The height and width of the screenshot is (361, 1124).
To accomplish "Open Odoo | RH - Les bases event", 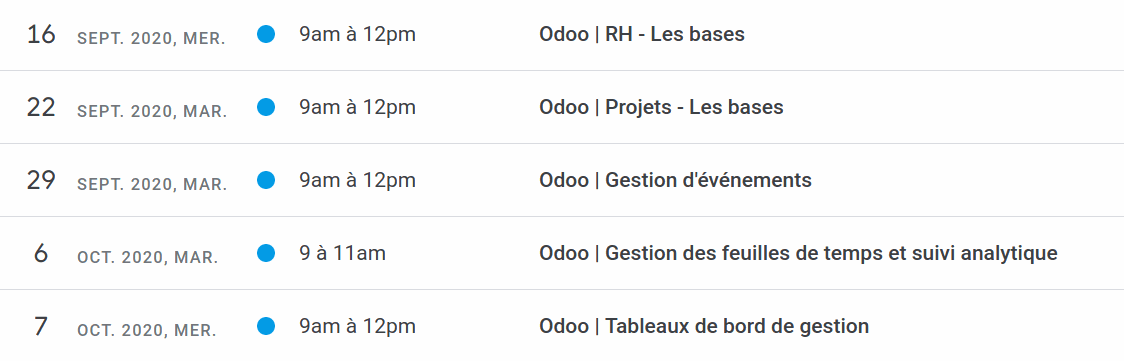I will tap(642, 34).
